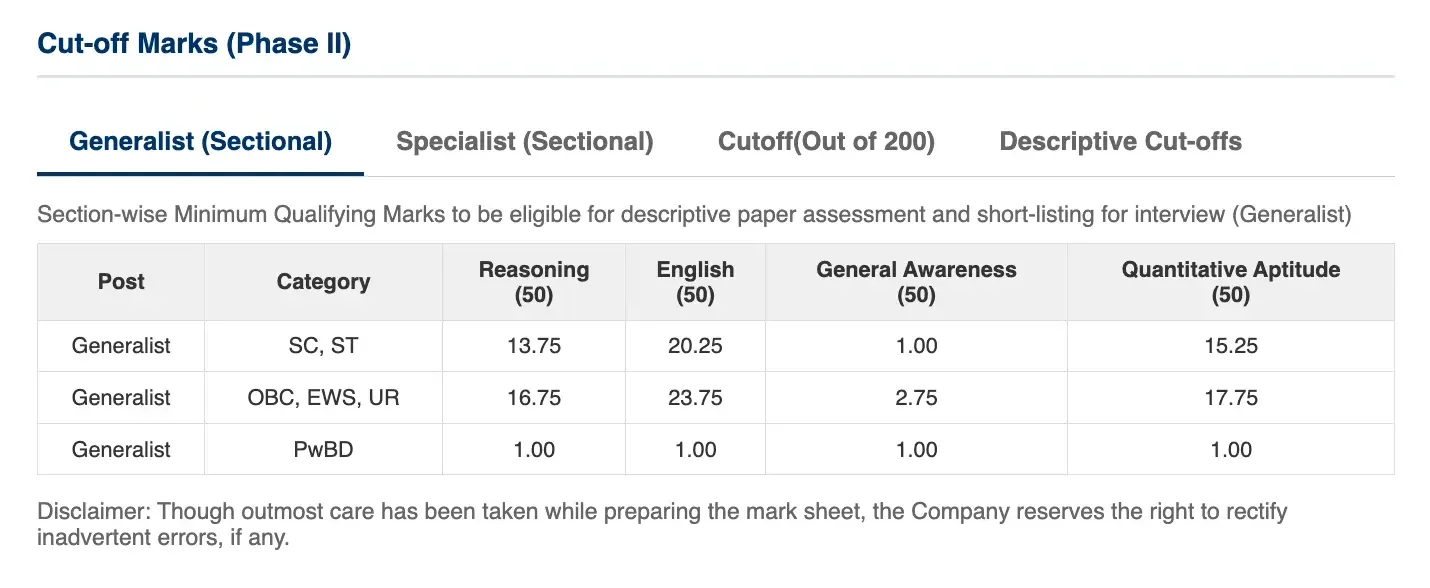
Task: Select the Reasoning (50) column header
Action: [x=534, y=282]
